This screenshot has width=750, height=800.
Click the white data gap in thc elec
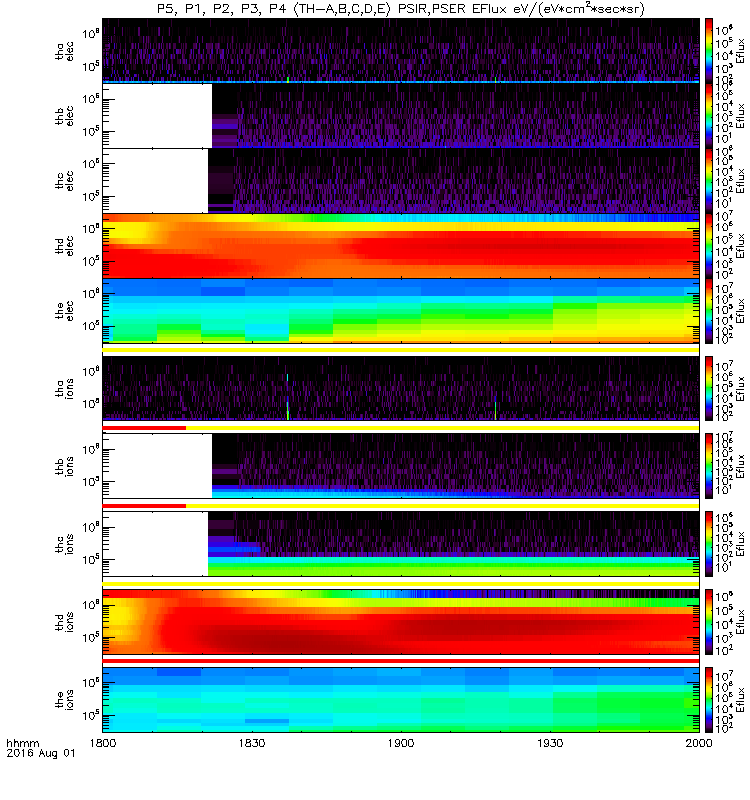(x=156, y=181)
